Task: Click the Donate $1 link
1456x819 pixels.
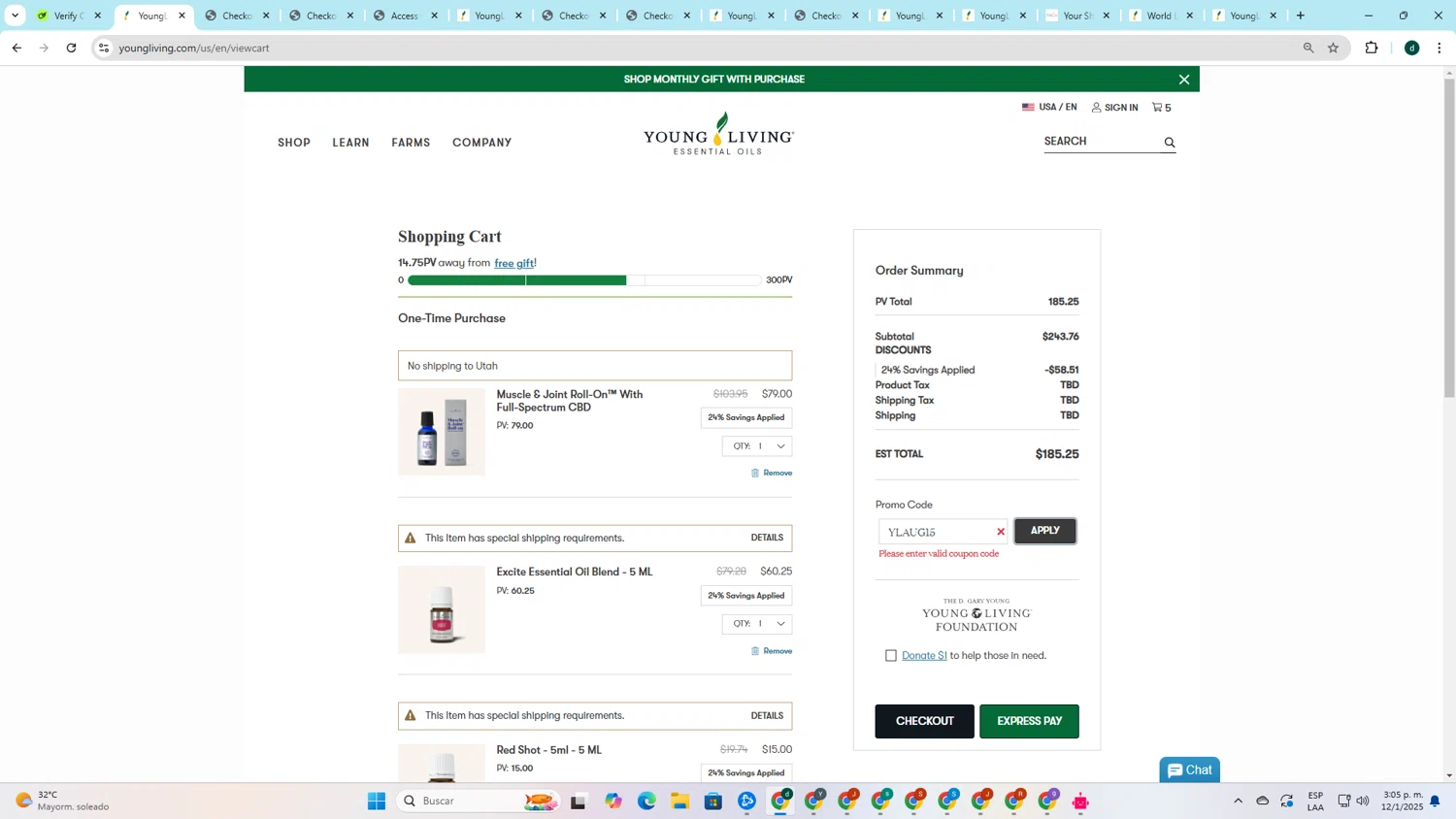Action: tap(924, 656)
